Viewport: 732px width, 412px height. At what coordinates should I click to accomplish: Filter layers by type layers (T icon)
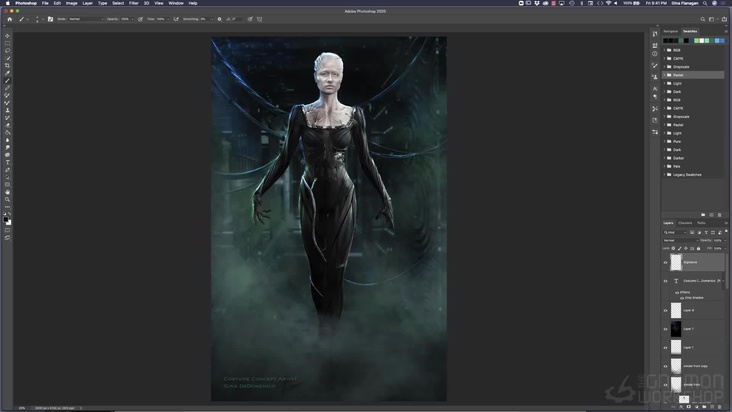pos(706,232)
